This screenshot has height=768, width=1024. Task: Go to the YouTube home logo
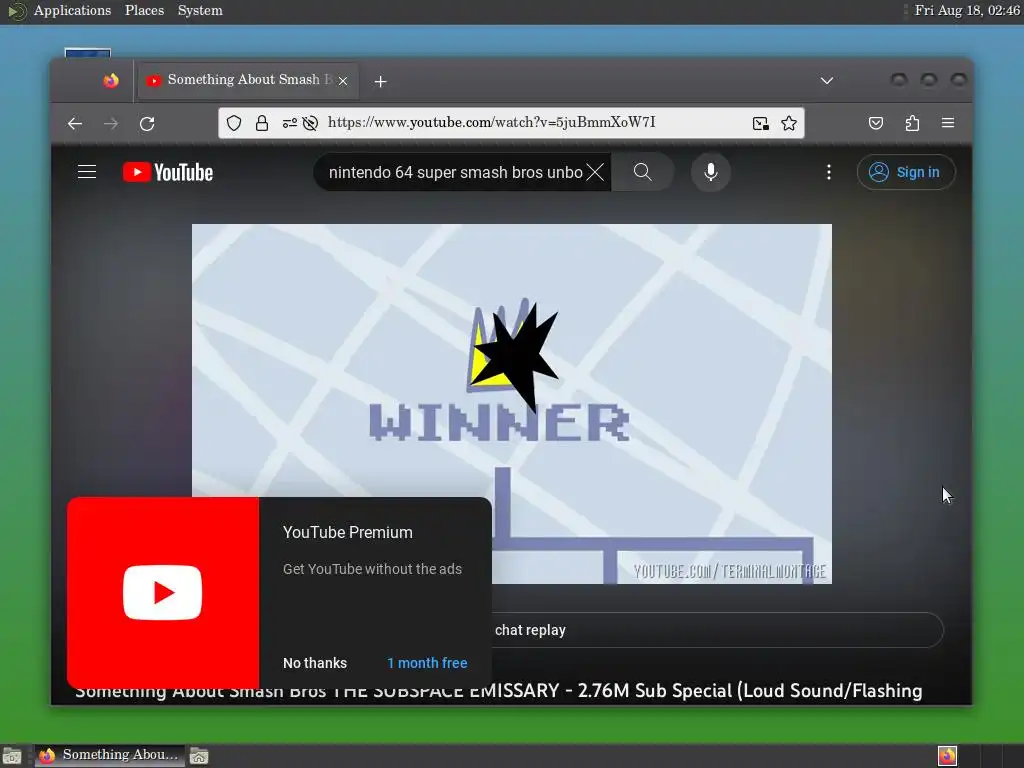pyautogui.click(x=168, y=172)
